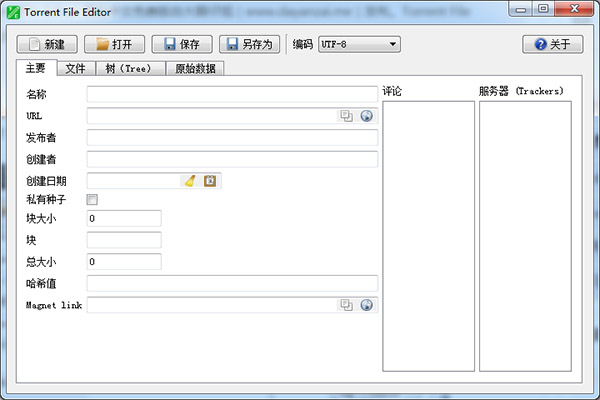Click the copy icon in the URL field
600x400 pixels.
(347, 116)
